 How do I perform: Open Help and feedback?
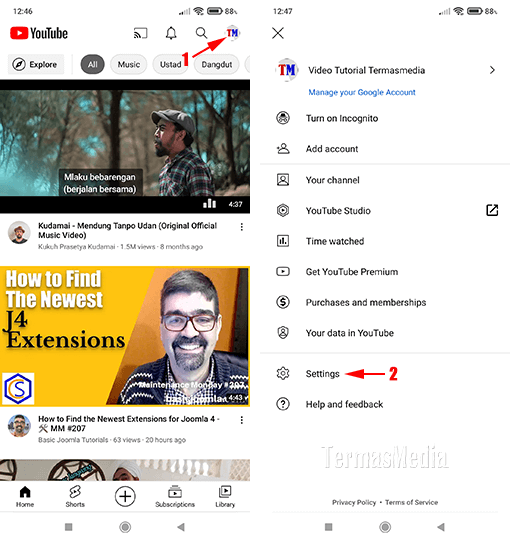click(344, 404)
